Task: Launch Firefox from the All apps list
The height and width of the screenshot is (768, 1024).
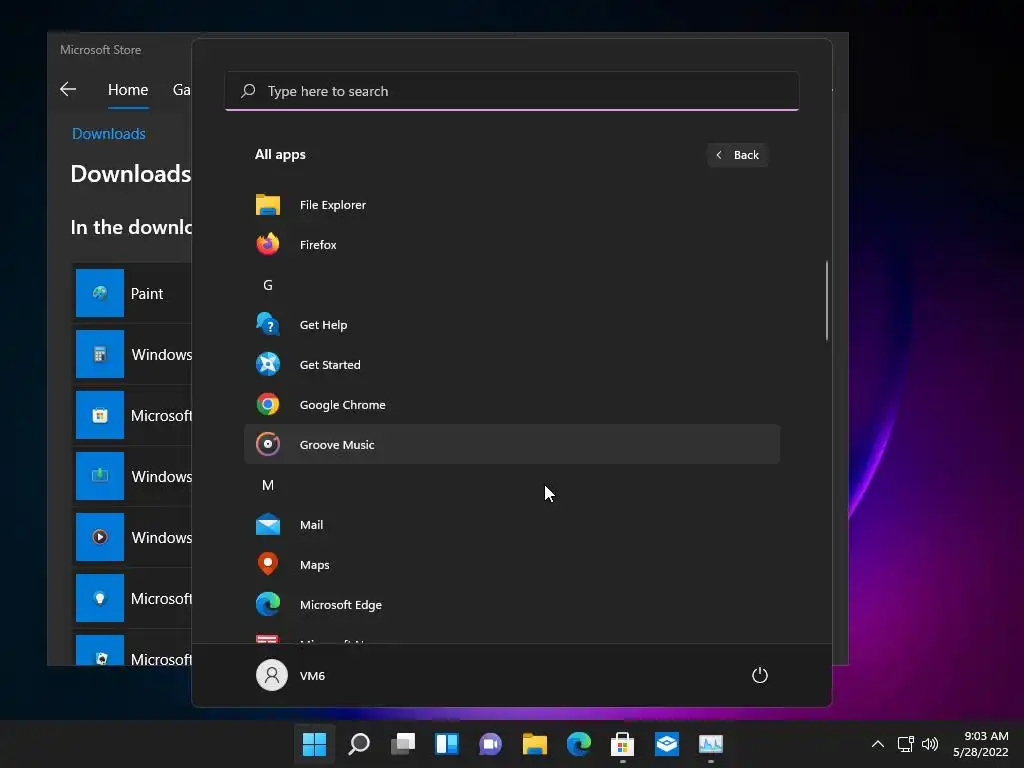Action: coord(511,245)
